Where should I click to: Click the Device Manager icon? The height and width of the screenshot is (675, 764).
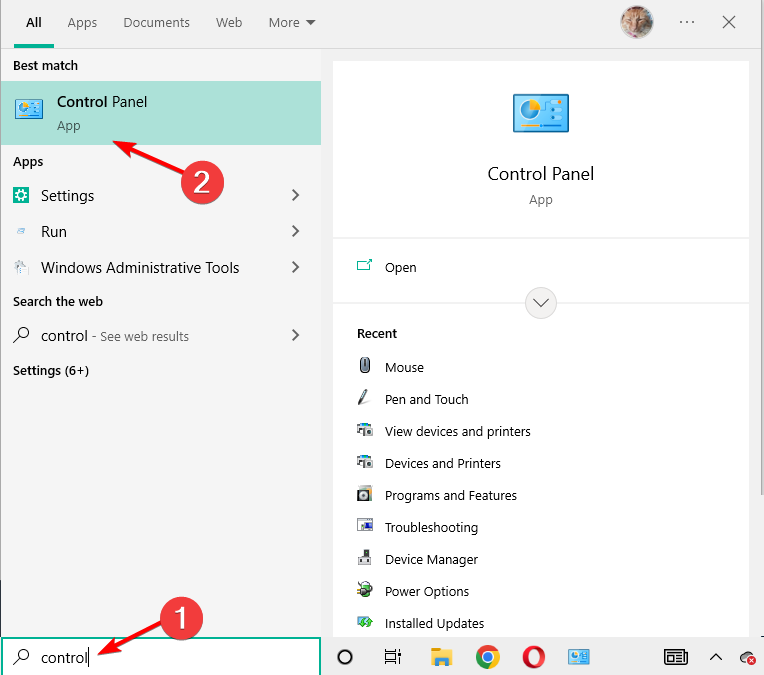click(364, 557)
